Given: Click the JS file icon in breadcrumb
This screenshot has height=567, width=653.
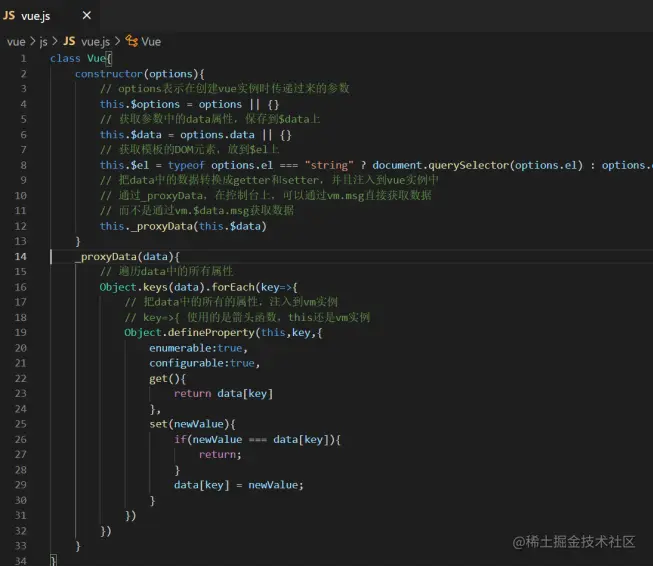Looking at the screenshot, I should click(69, 41).
